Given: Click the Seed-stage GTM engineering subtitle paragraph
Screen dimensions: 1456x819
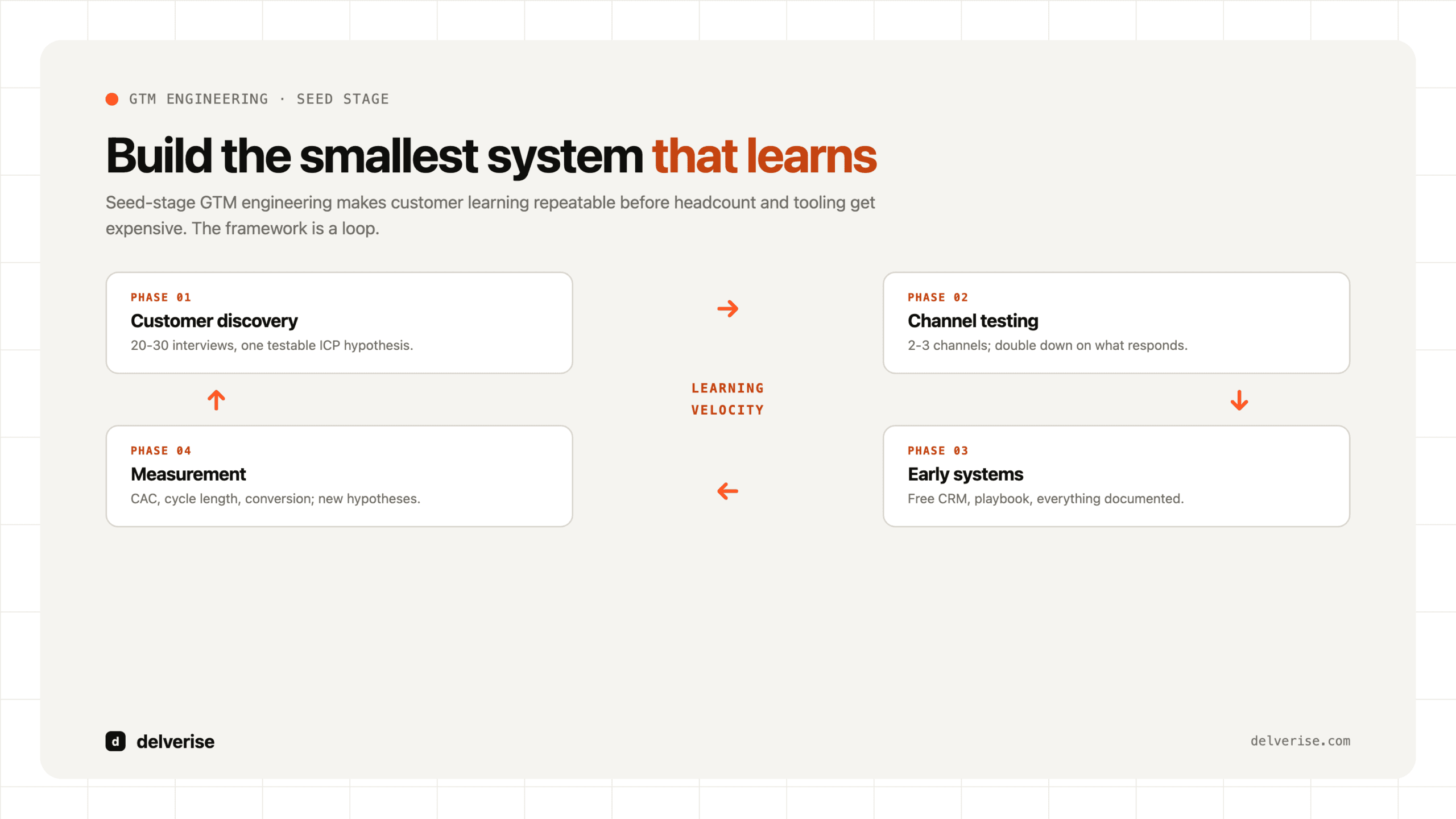Looking at the screenshot, I should tap(490, 215).
